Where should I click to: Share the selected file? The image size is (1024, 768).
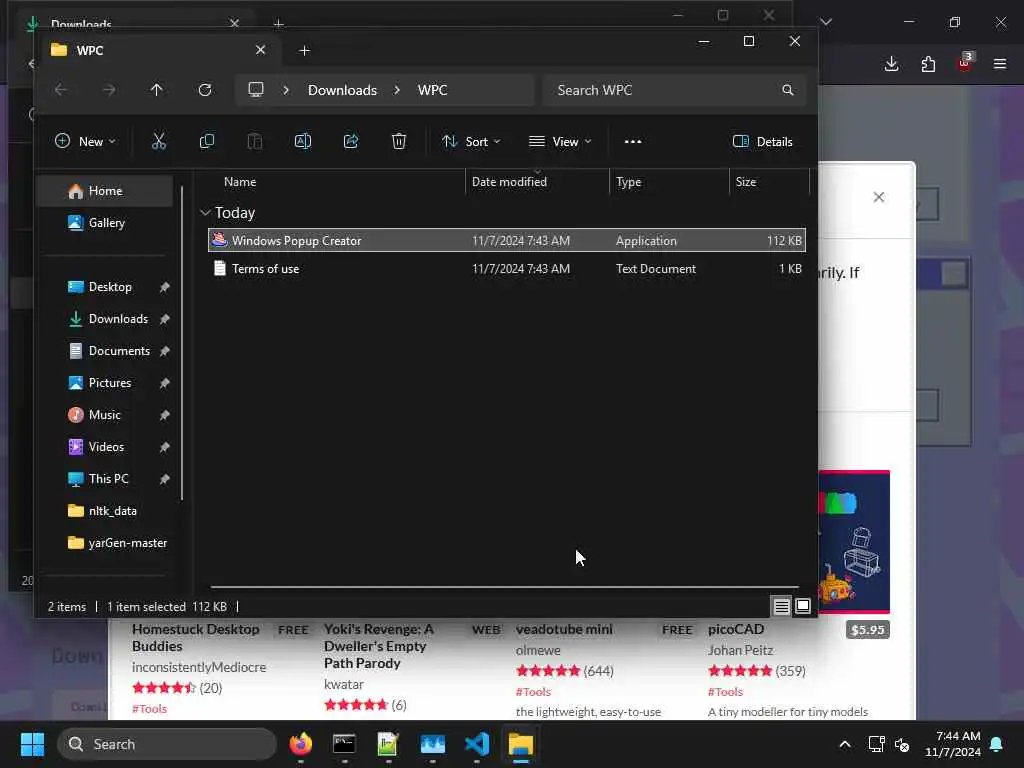(351, 141)
